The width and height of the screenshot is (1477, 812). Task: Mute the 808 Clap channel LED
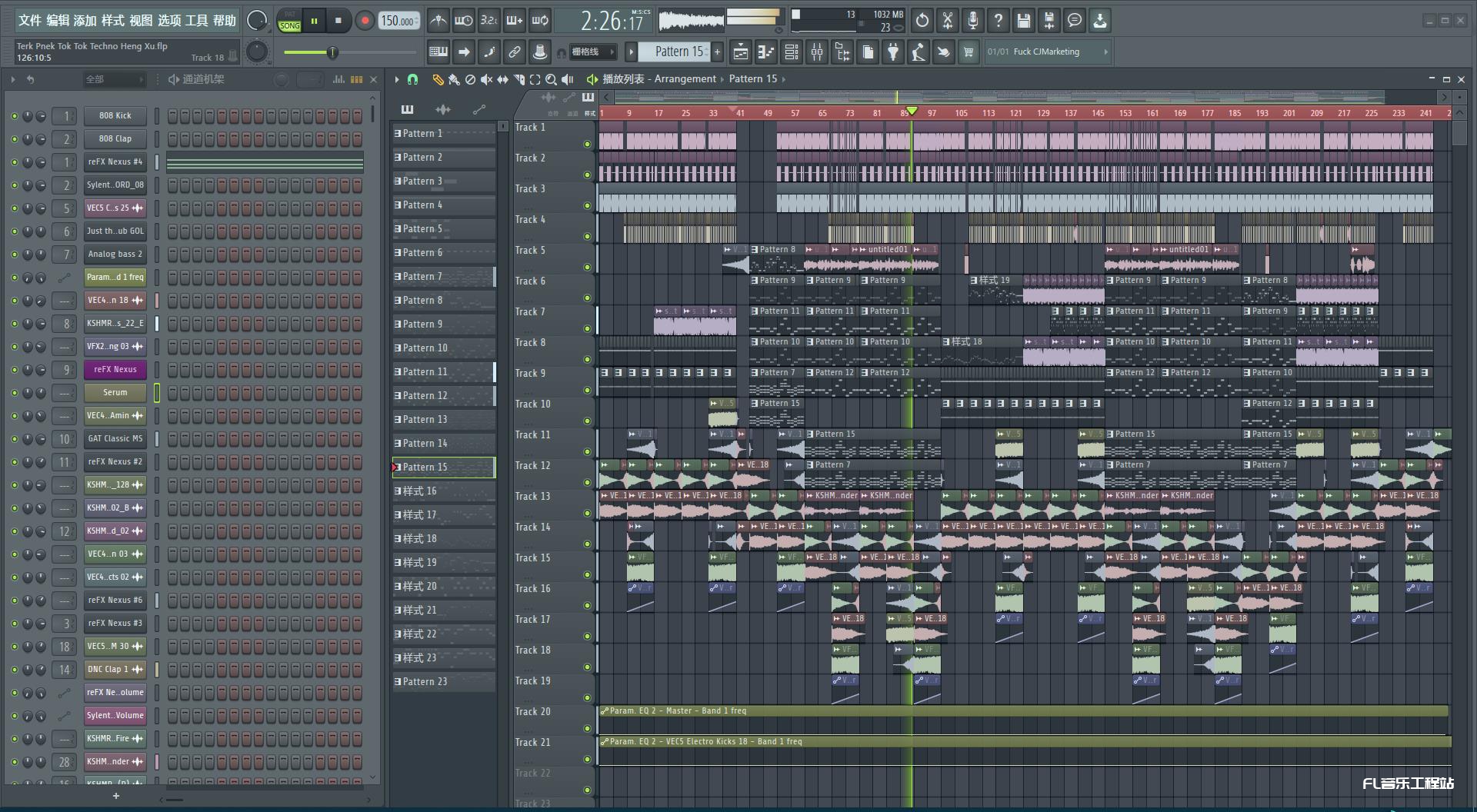pos(14,139)
